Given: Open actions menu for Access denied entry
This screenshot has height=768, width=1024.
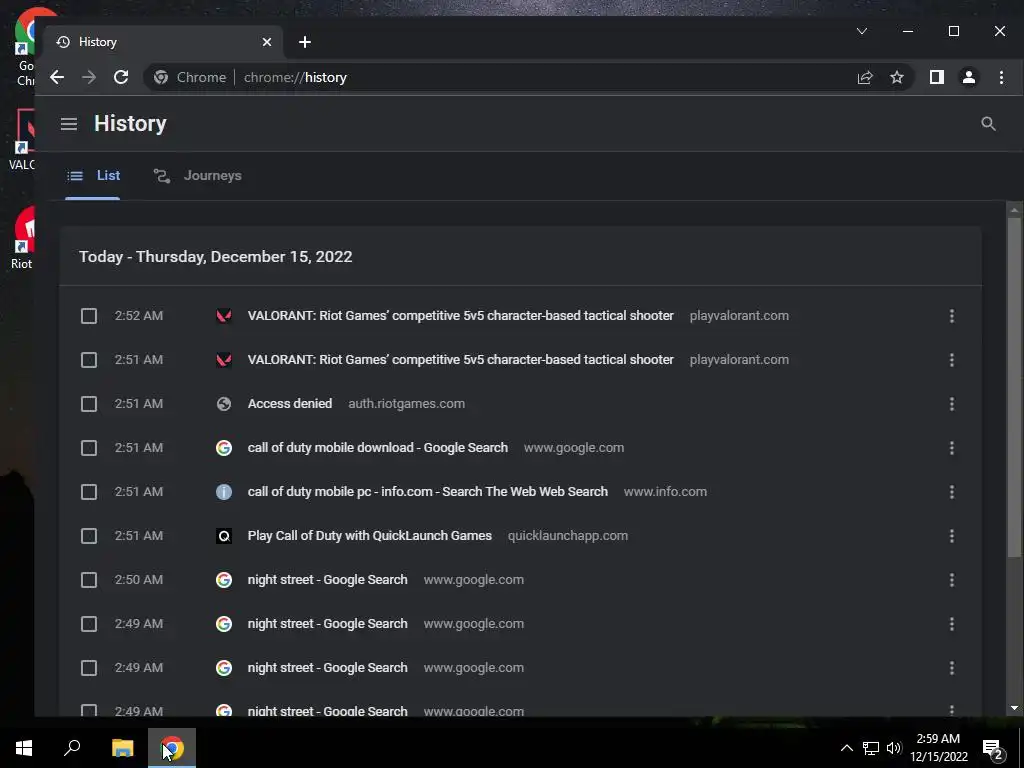Looking at the screenshot, I should coord(952,404).
